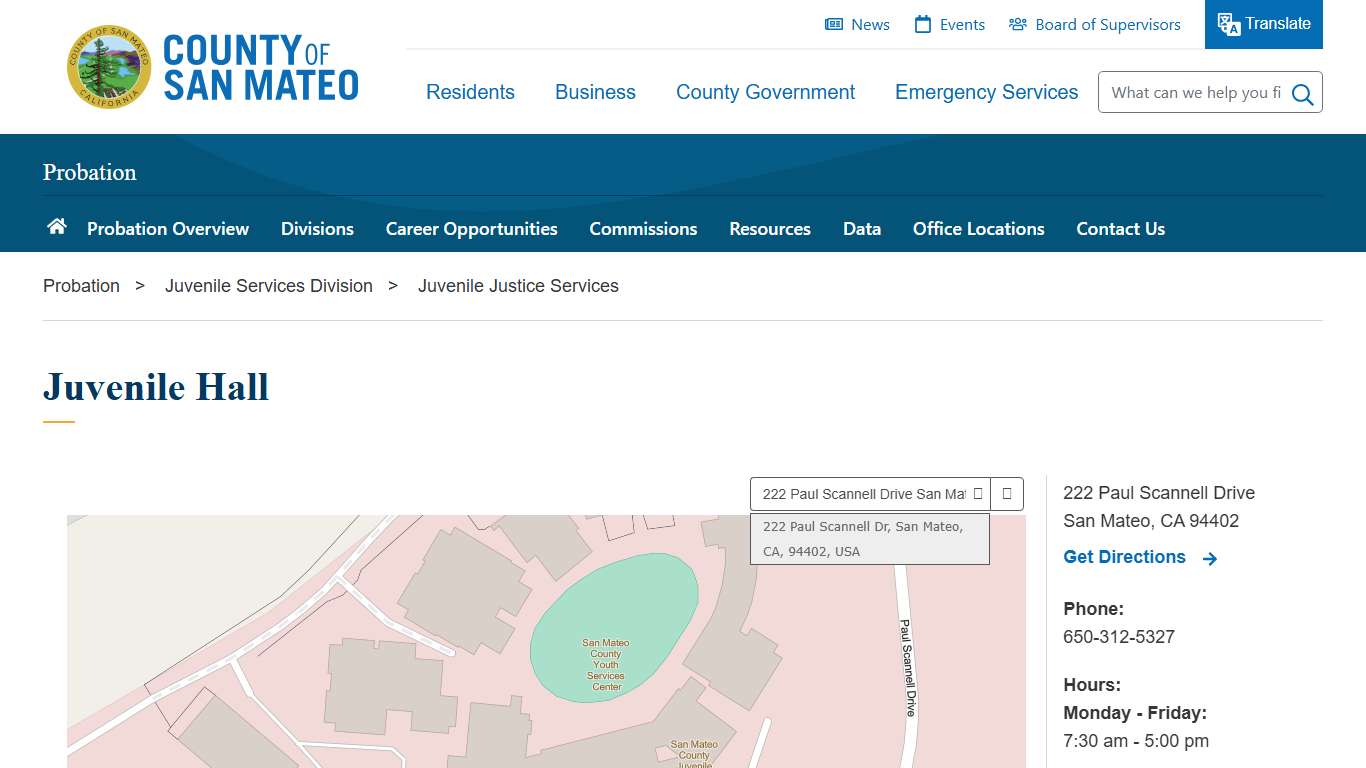Click the 'What can we help you find' search field
The width and height of the screenshot is (1366, 768).
(1195, 93)
